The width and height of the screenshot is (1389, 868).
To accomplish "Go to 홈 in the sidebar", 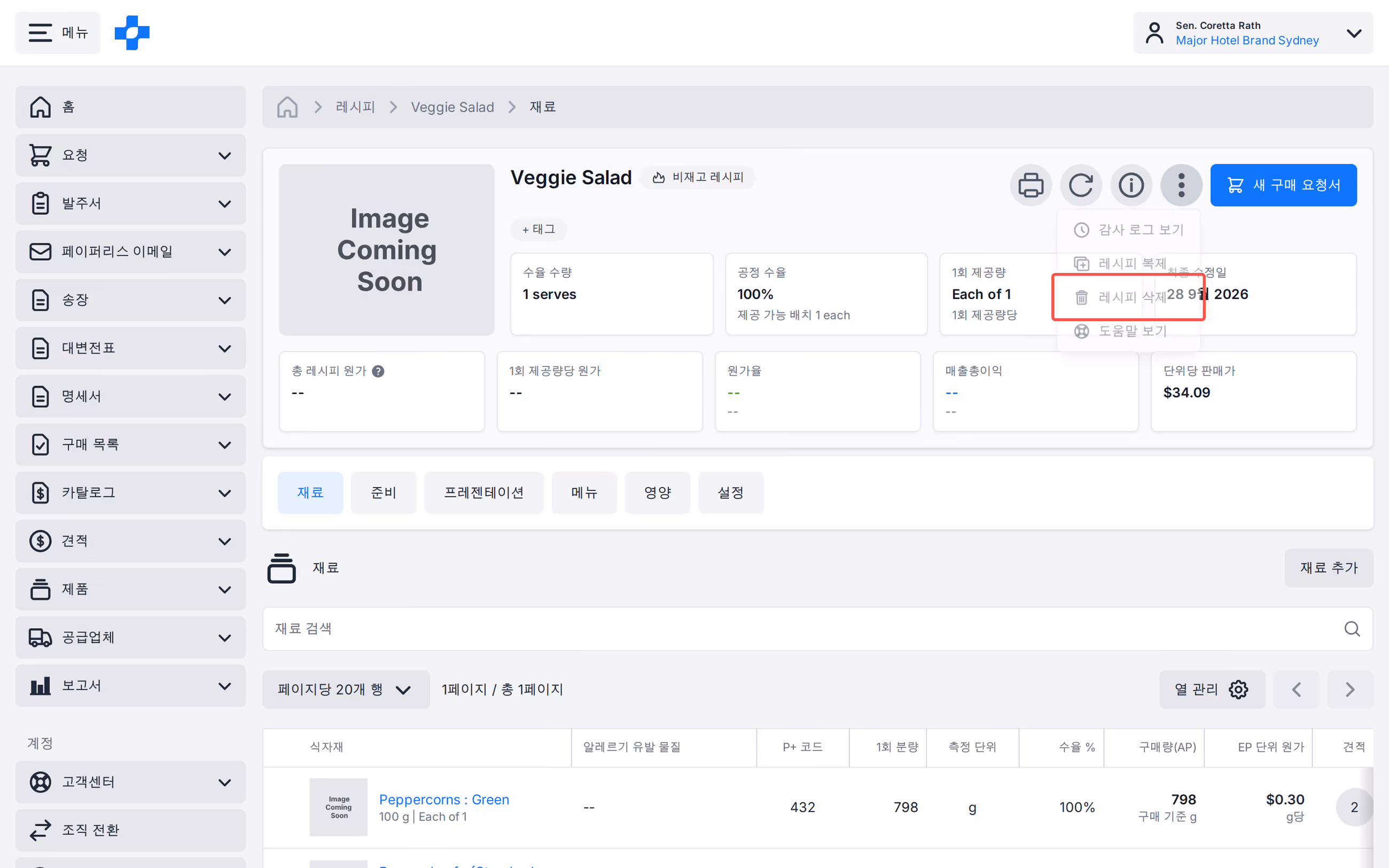I will click(x=130, y=107).
